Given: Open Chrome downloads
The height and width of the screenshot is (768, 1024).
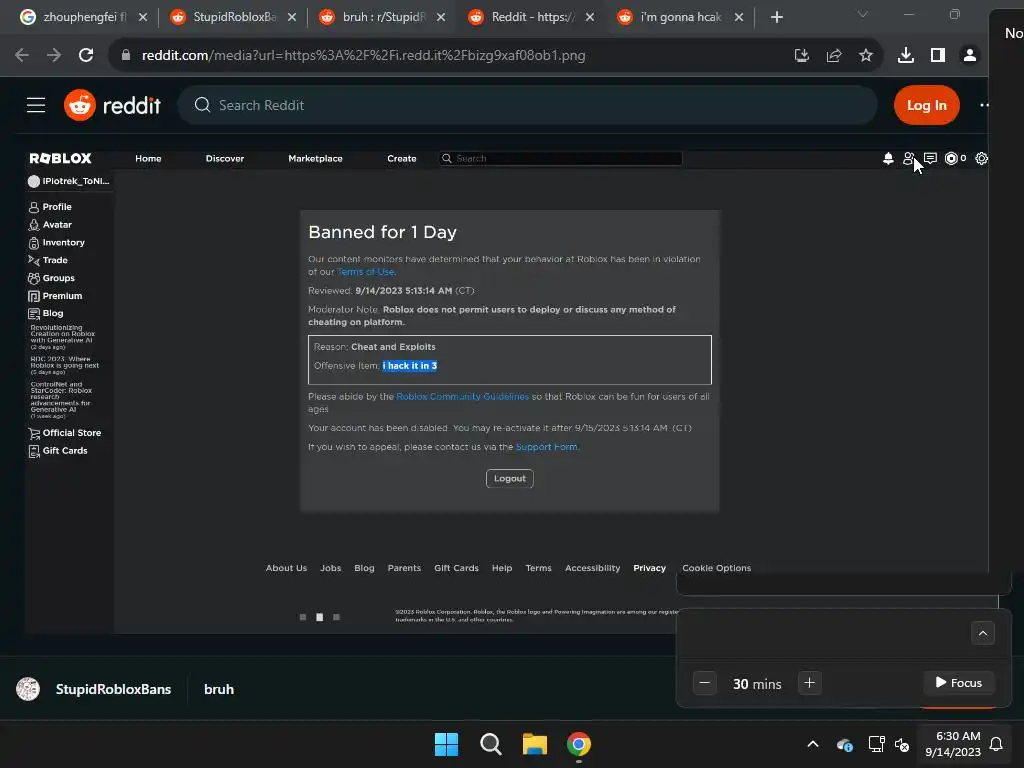Looking at the screenshot, I should pyautogui.click(x=905, y=56).
